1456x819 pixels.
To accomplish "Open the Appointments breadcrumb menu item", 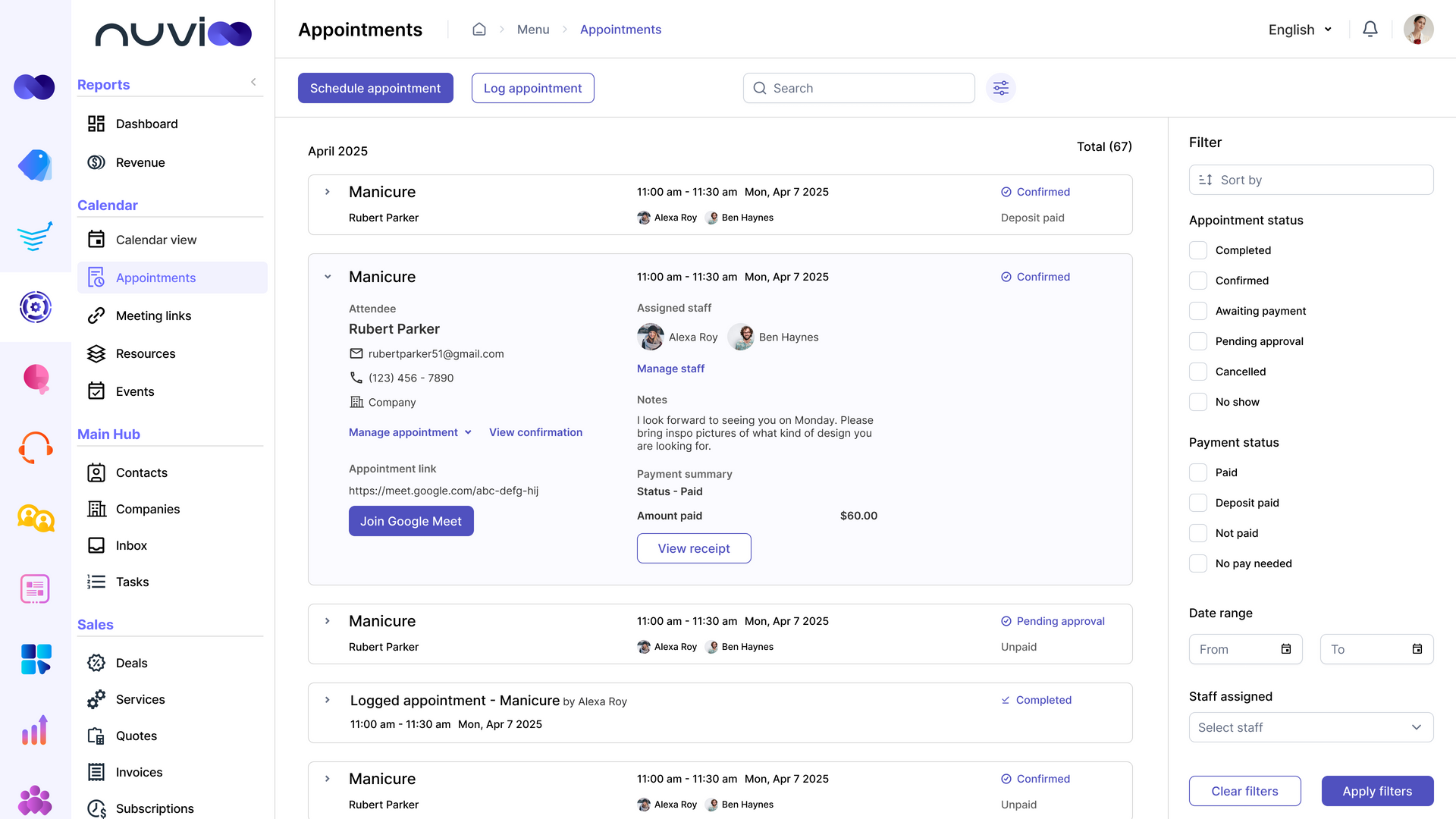I will click(x=620, y=29).
